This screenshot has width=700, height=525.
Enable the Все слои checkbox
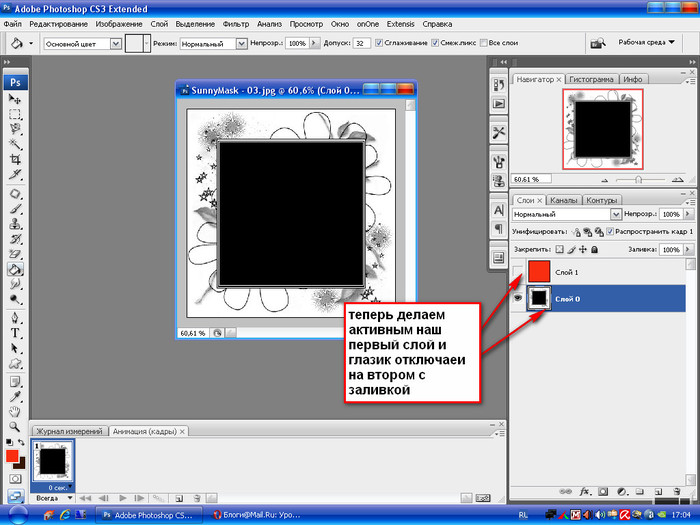483,43
